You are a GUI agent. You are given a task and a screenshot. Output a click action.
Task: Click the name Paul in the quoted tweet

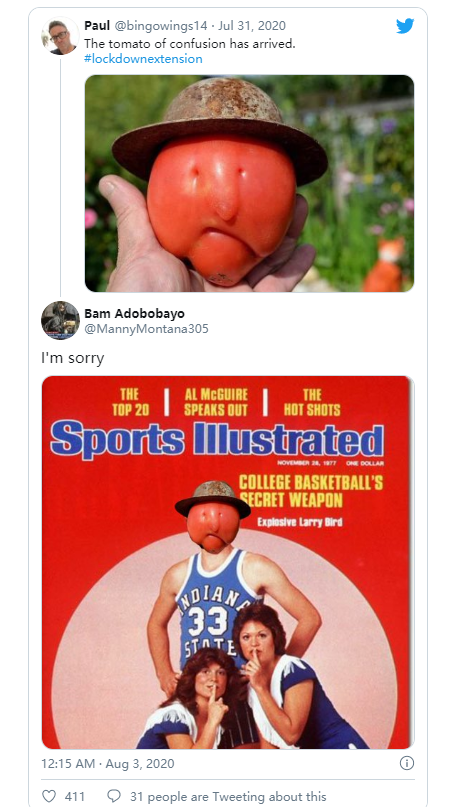click(97, 26)
